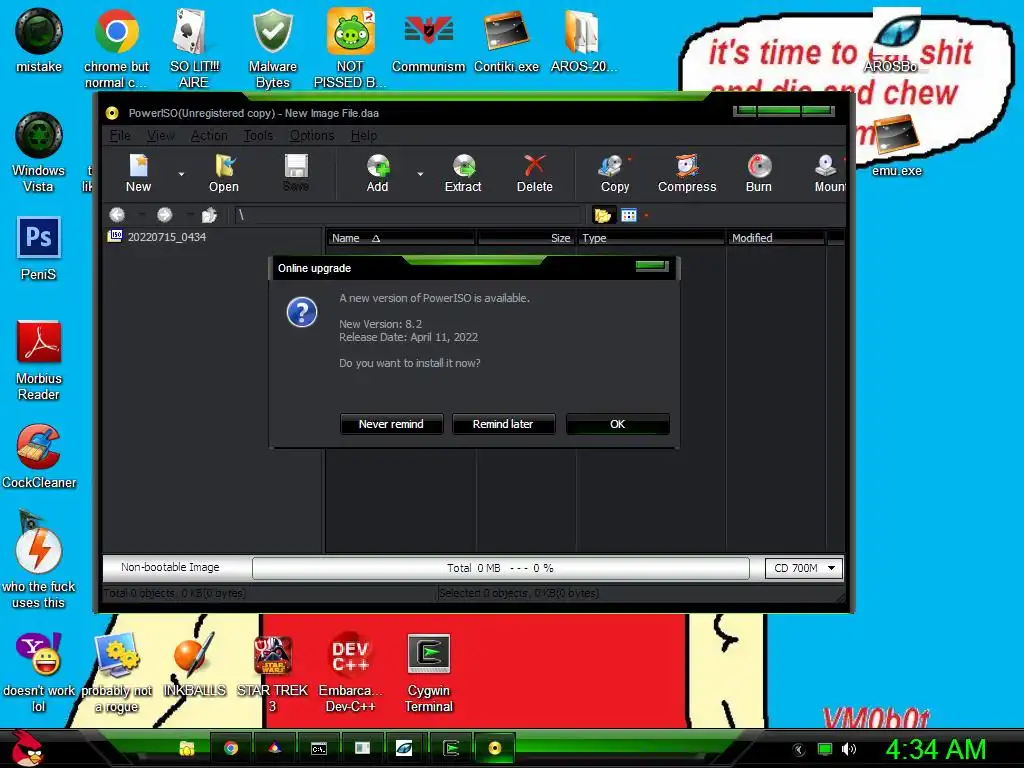
Task: Open NOT PISSED B... Angry Birds icon
Action: point(351,49)
